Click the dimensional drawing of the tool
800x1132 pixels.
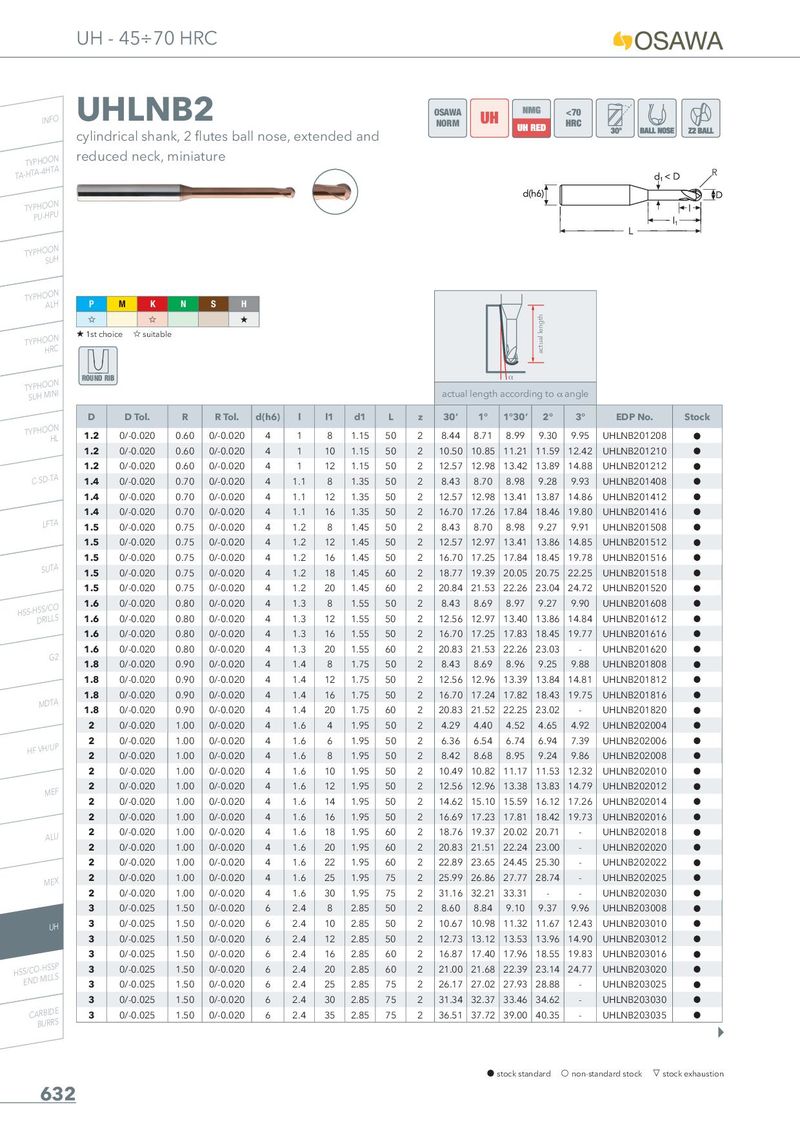click(623, 203)
